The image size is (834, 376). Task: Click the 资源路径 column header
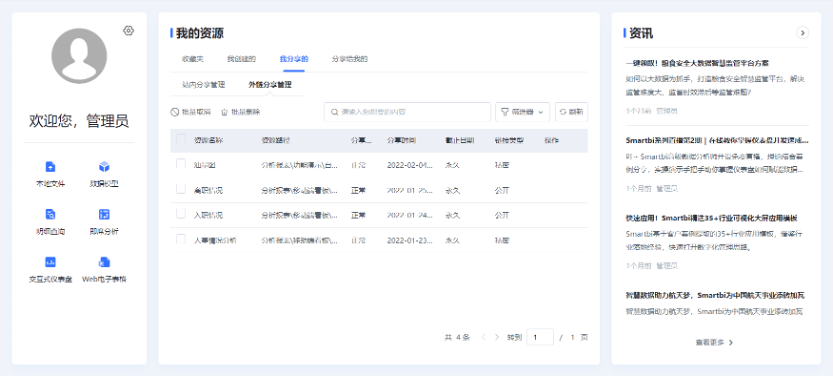click(x=276, y=140)
